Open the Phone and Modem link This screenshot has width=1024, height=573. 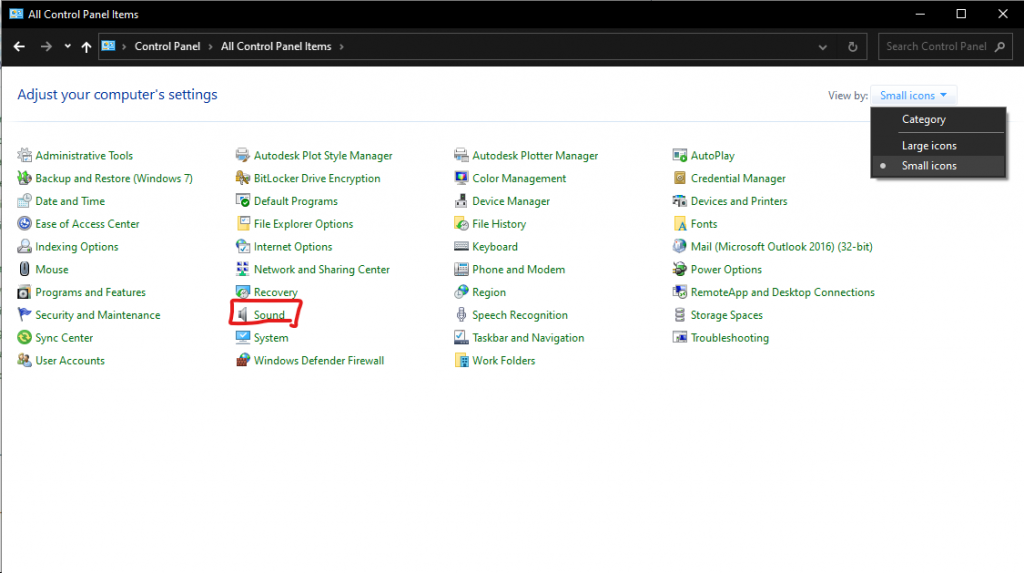point(519,269)
